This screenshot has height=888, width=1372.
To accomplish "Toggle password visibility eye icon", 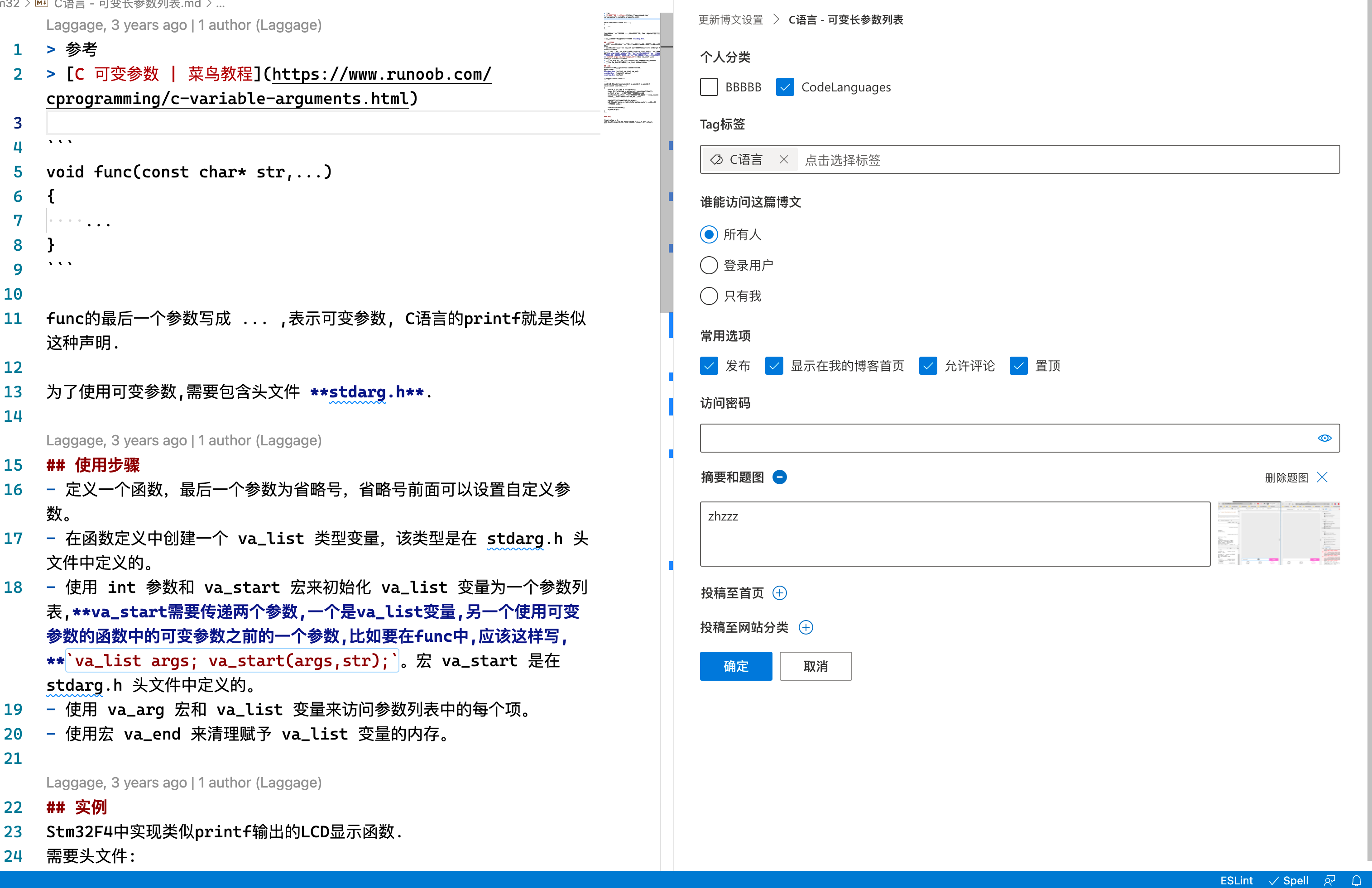I will click(x=1324, y=438).
